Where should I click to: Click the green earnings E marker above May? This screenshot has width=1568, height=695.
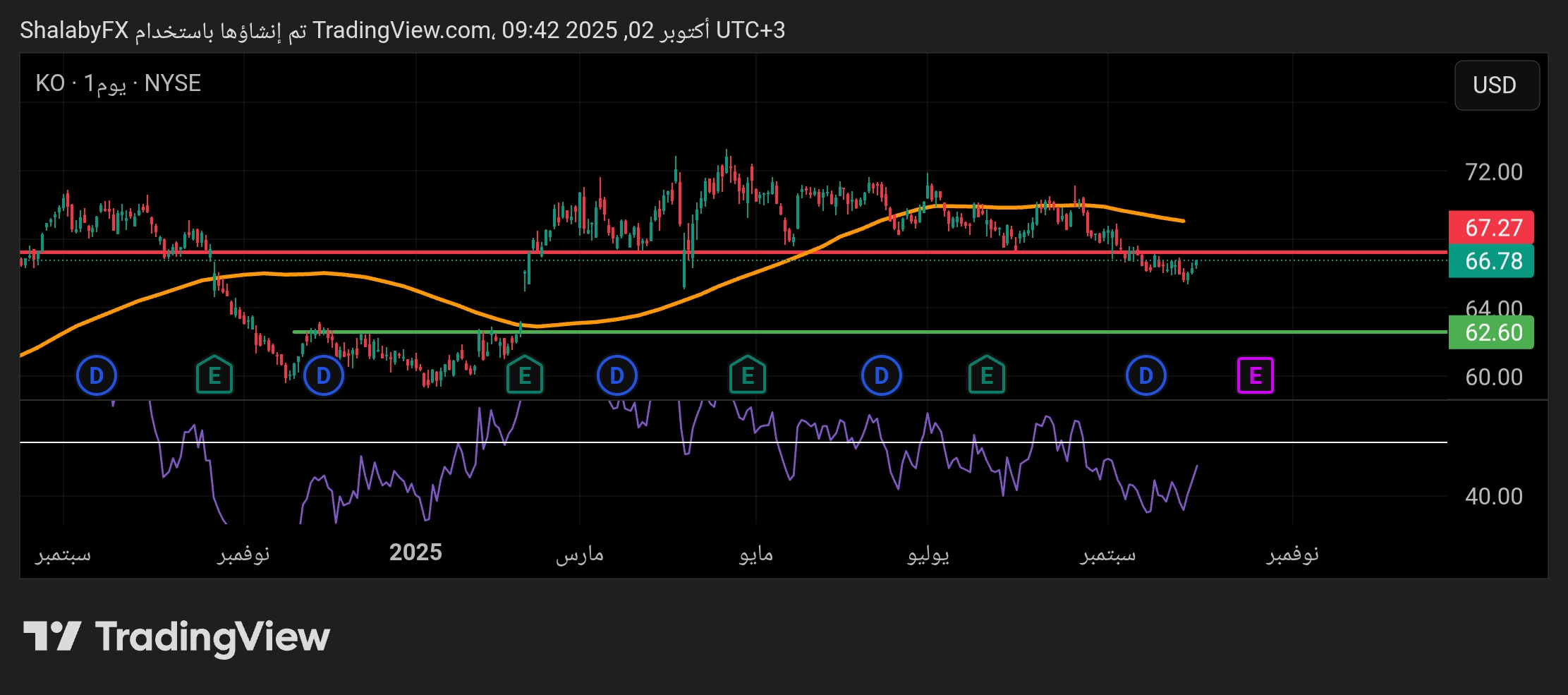(748, 375)
